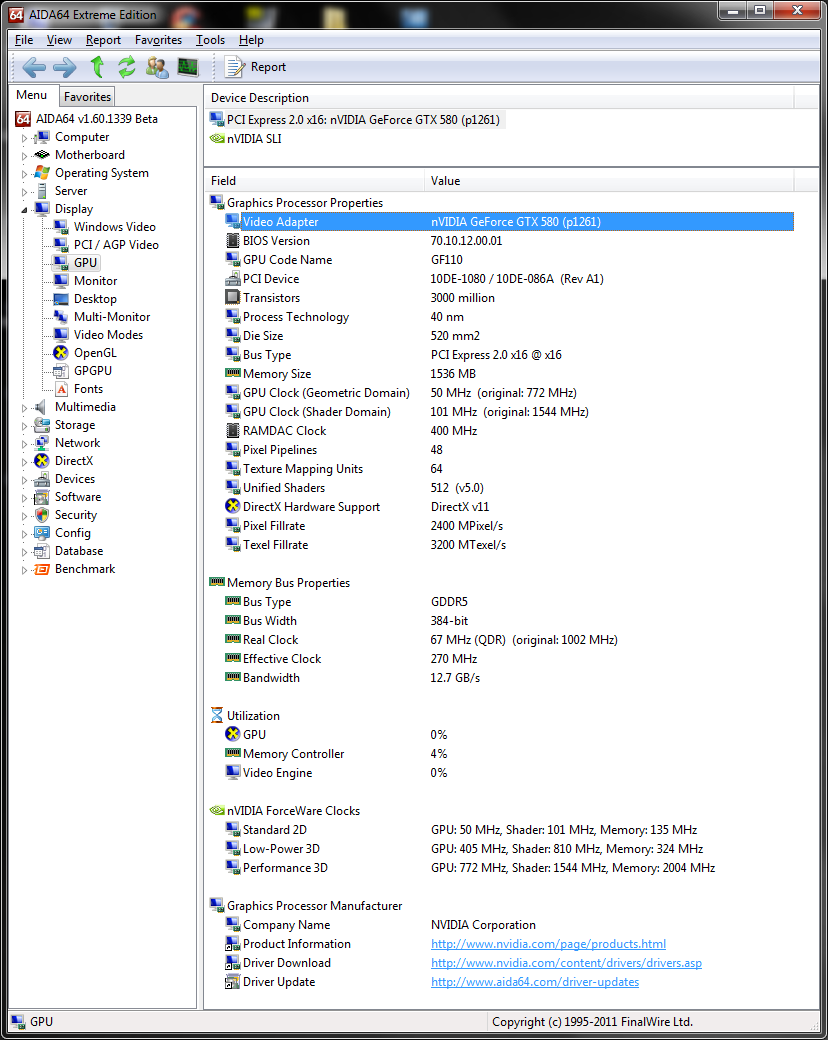
Task: Expand the Multimedia tree node
Action: pyautogui.click(x=25, y=408)
